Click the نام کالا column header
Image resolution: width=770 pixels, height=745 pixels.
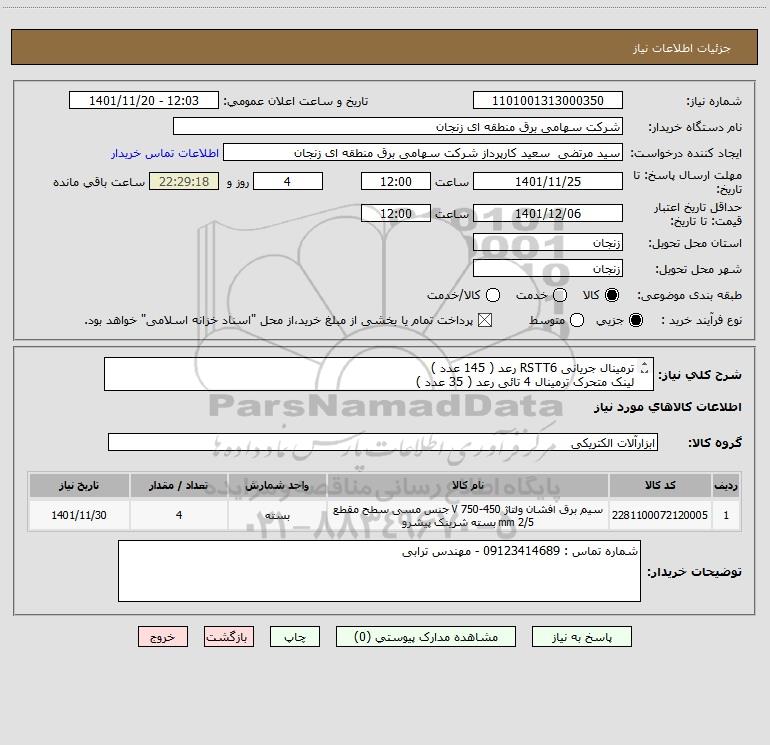[x=468, y=486]
